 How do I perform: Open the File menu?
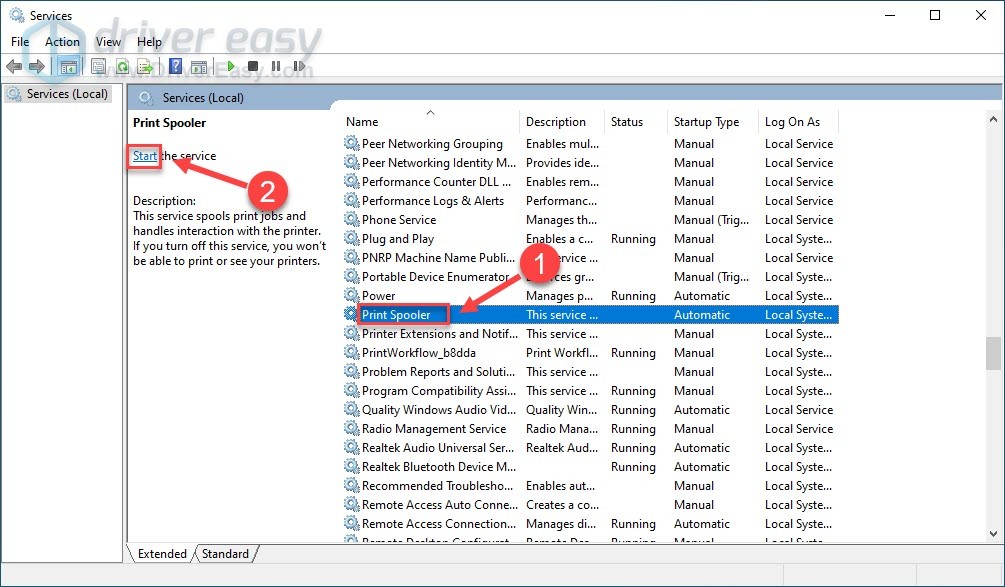click(20, 42)
